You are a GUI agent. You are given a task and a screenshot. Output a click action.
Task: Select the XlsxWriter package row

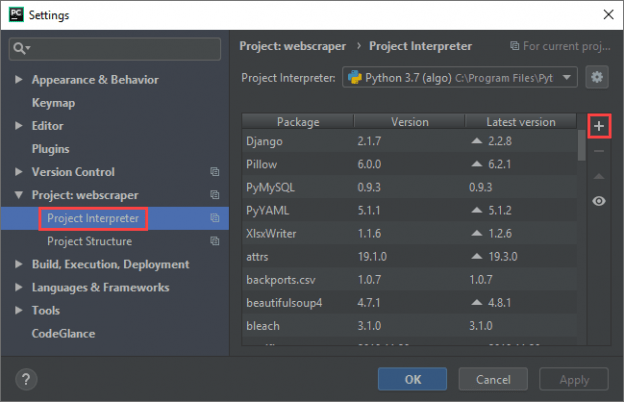[410, 233]
